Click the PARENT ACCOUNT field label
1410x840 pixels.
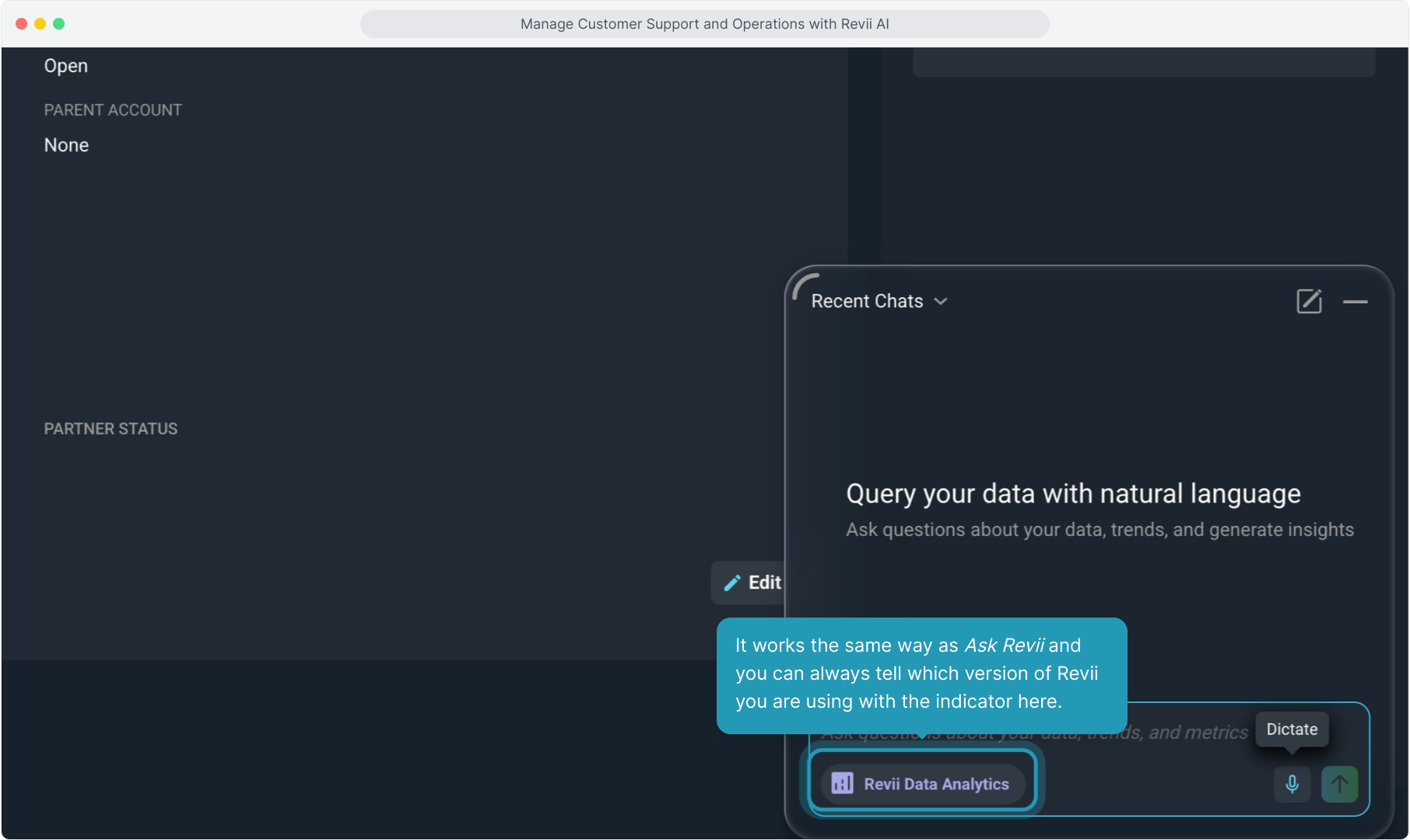[113, 110]
